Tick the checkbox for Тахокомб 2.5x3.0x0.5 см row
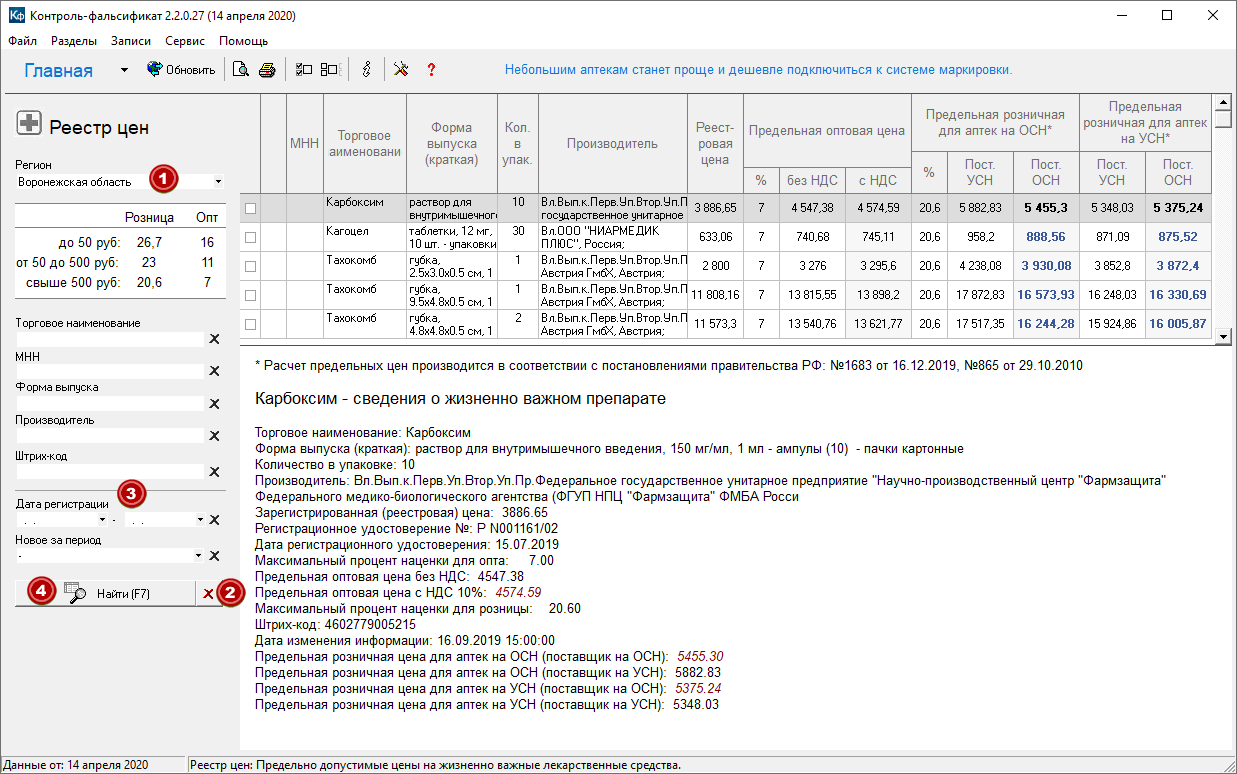 250,266
